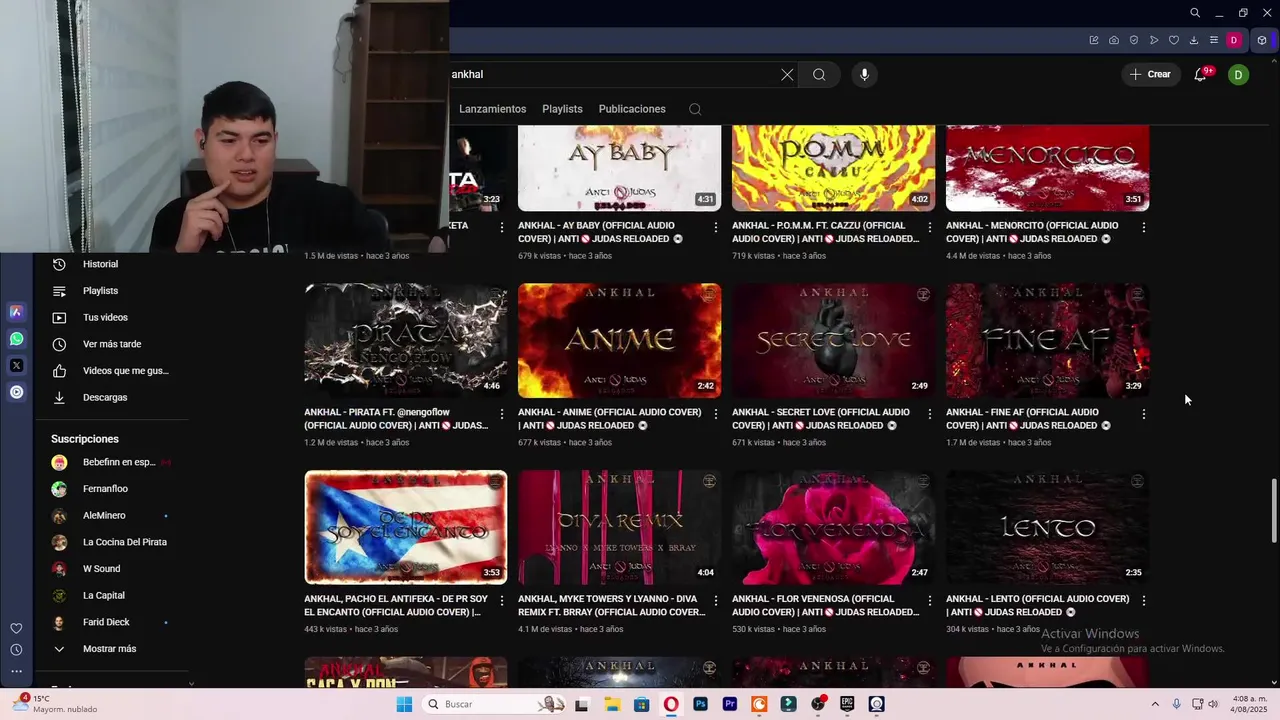This screenshot has height=720, width=1280.
Task: Switch to Lanzamientos tab
Action: click(492, 109)
